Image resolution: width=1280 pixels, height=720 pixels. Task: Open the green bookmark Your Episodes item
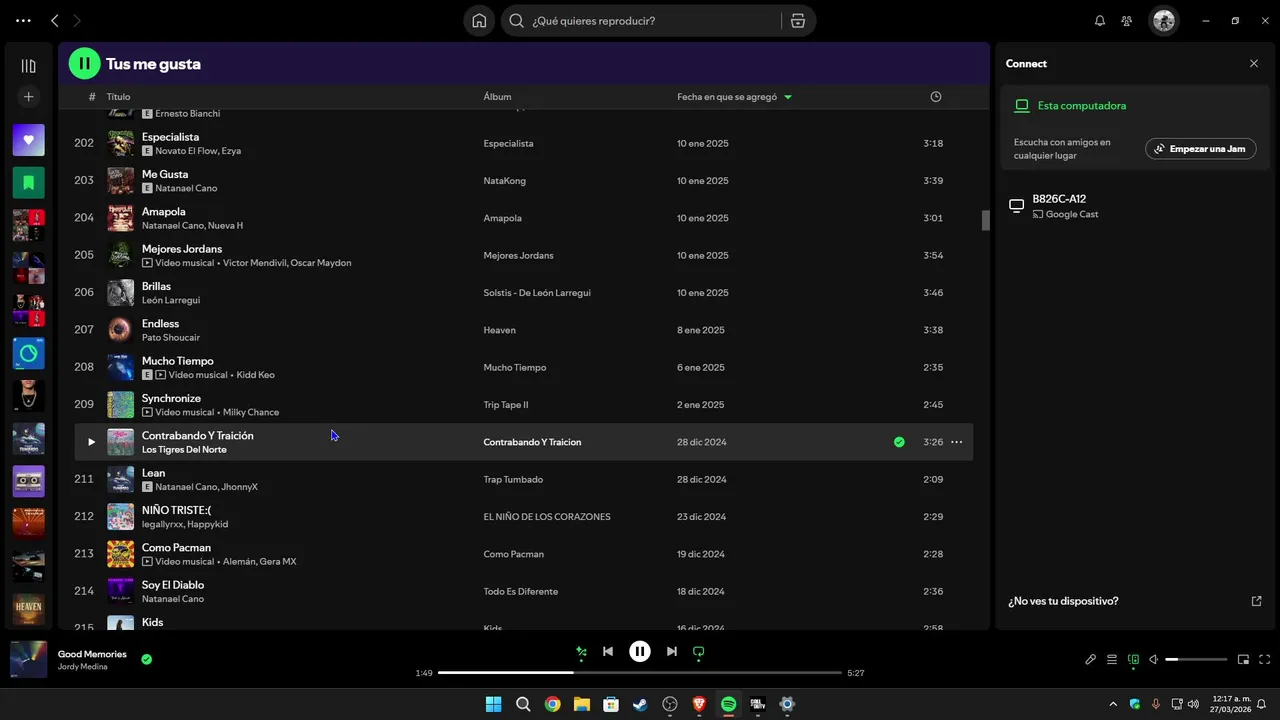[x=28, y=182]
